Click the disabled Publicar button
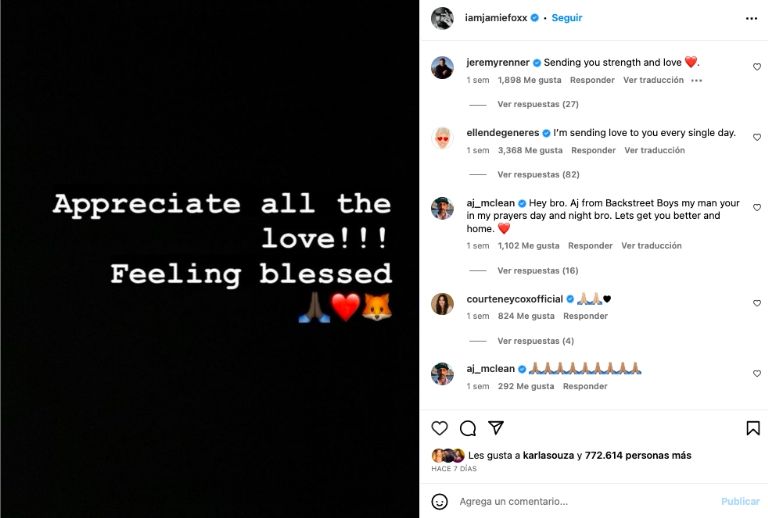Screen dimensions: 768x518 [x=740, y=501]
